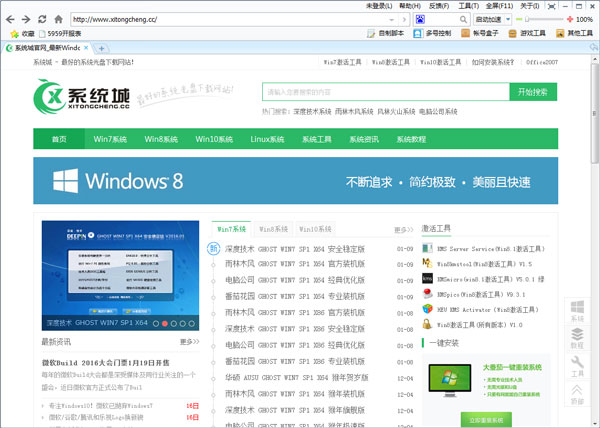
Task: Open Win7系统 in the green navigation bar
Action: point(110,139)
